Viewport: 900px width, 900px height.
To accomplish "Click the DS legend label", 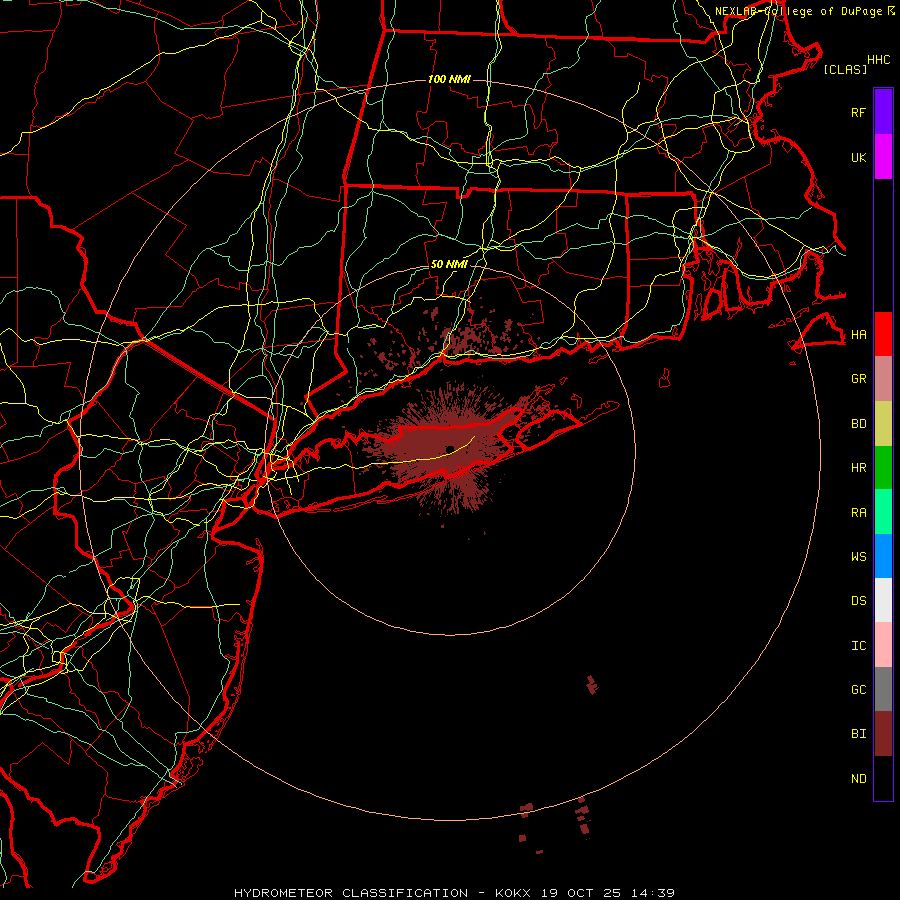I will (x=858, y=601).
